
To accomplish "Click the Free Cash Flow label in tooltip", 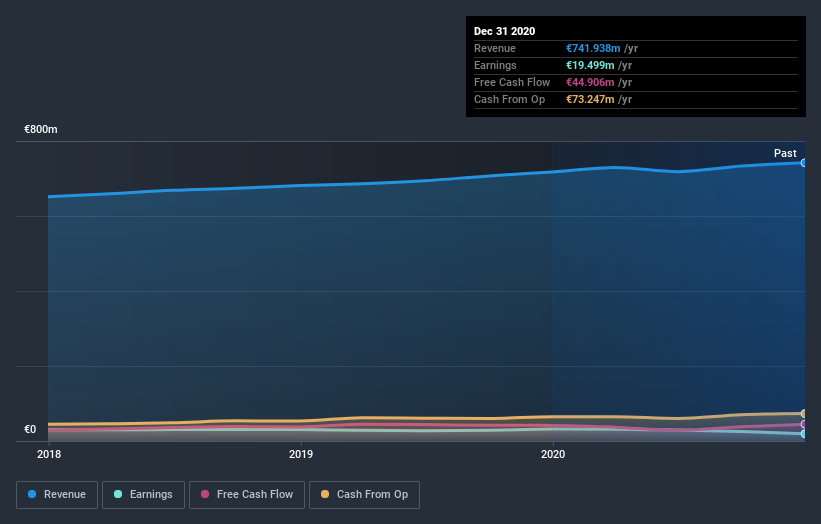I will click(512, 82).
